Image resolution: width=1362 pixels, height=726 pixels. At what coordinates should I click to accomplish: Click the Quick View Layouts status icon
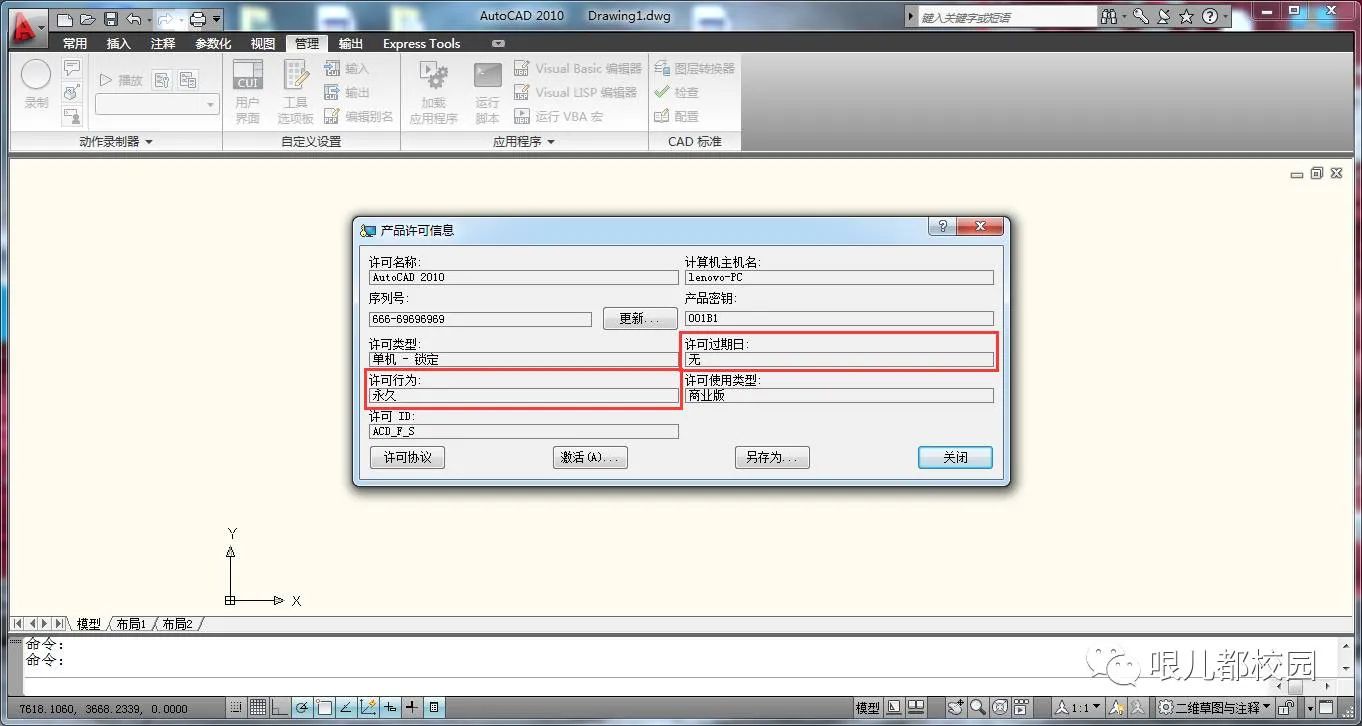(895, 708)
